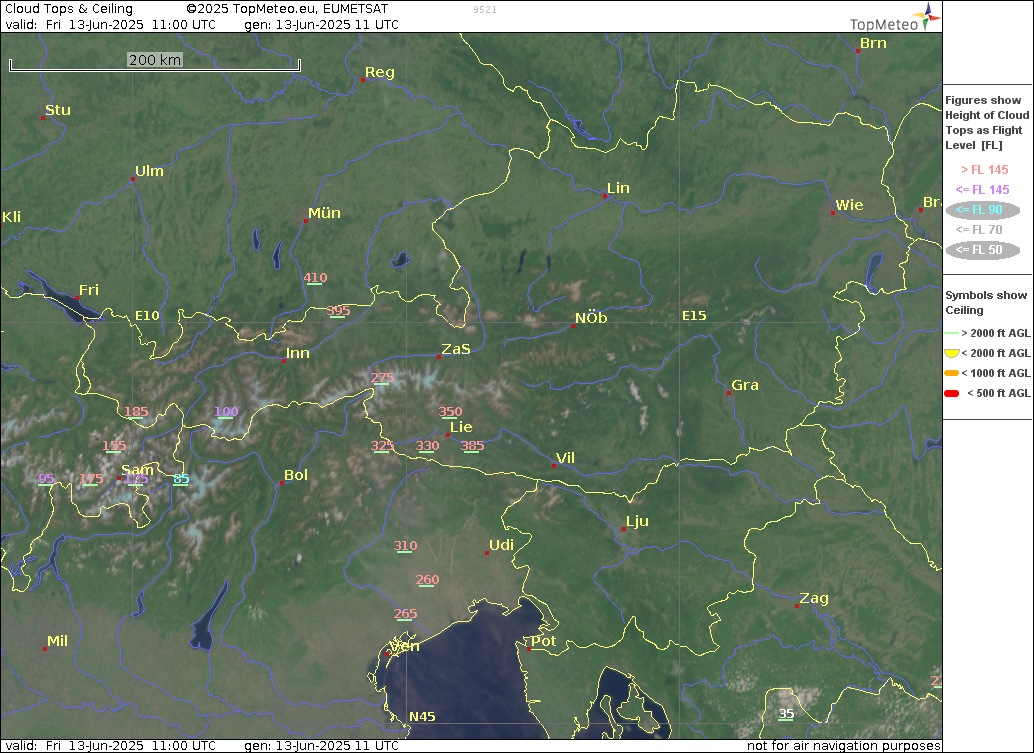This screenshot has width=1034, height=753.
Task: Click the cloud top figure 330
Action: (427, 446)
